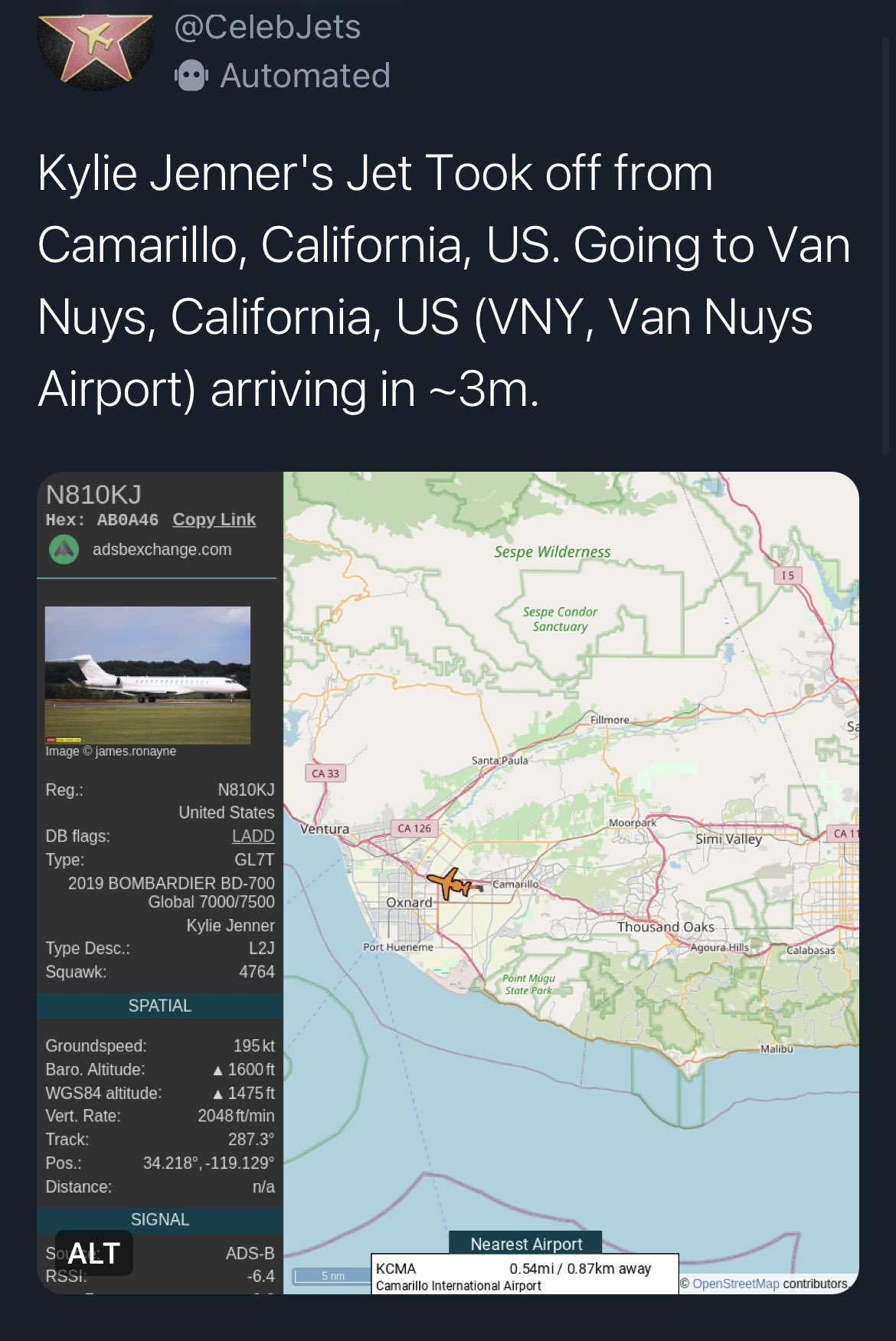Click the CA 33 highway shield
Viewport: 896px width, 1341px height.
325,774
